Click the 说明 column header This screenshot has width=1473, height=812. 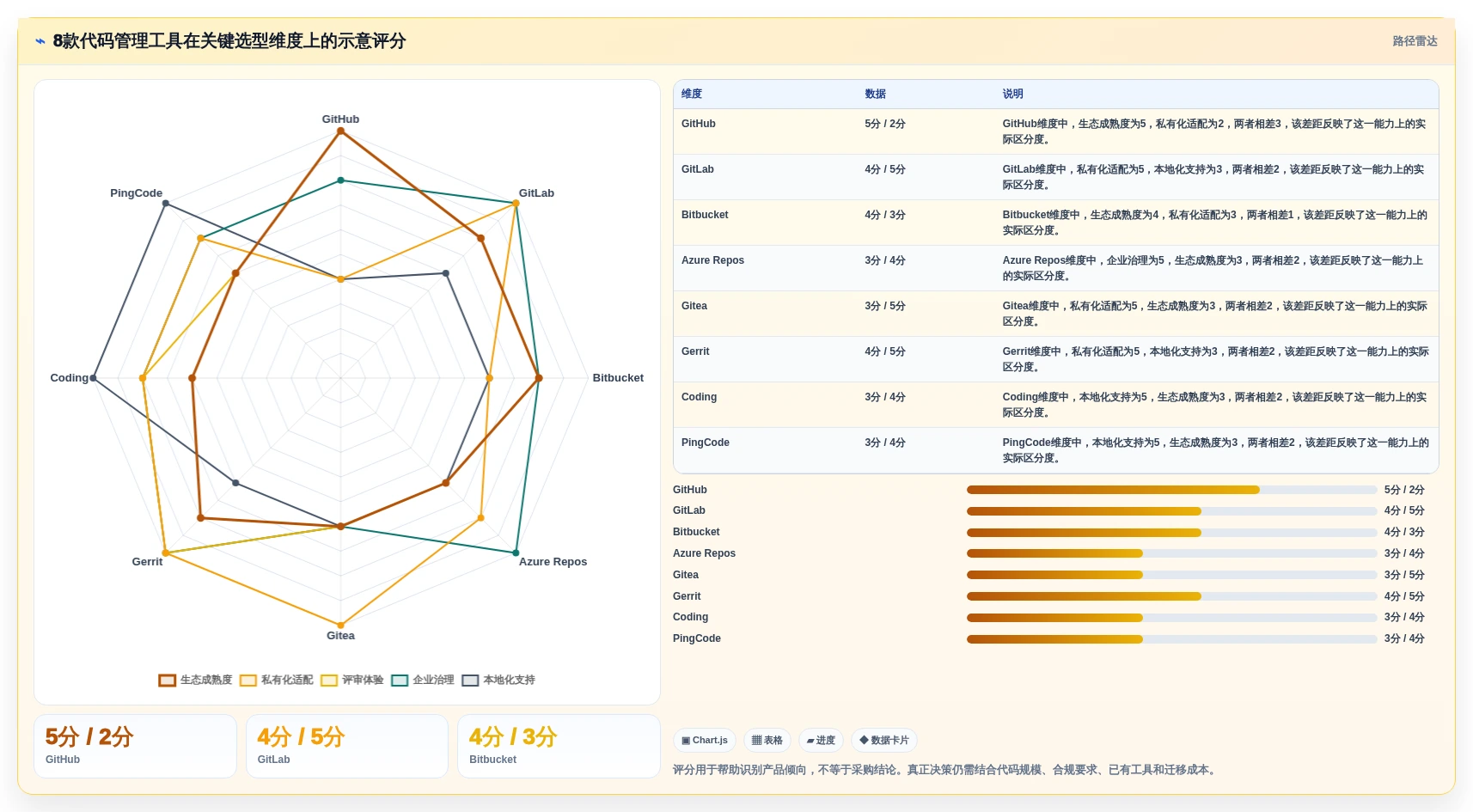1012,94
